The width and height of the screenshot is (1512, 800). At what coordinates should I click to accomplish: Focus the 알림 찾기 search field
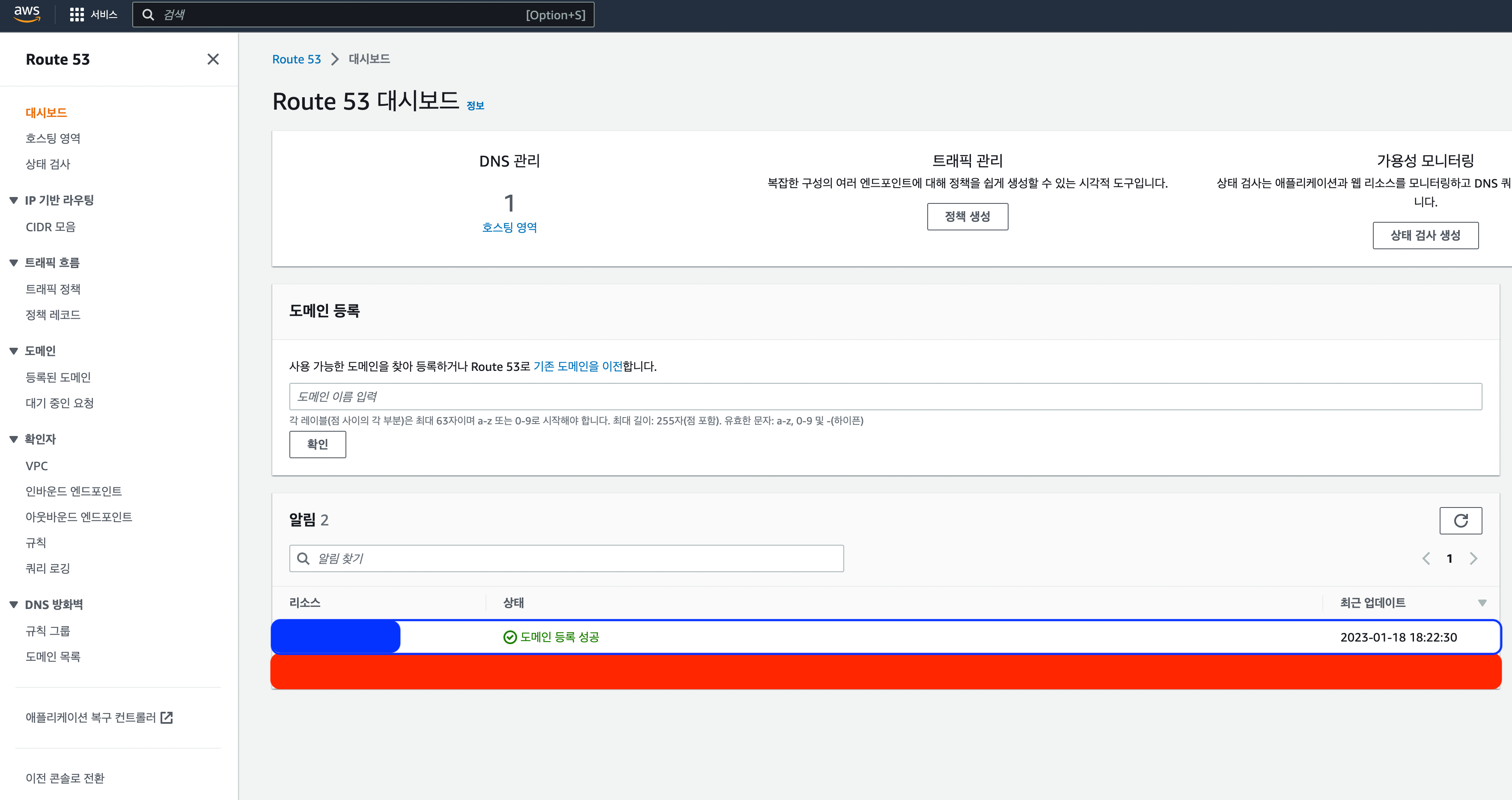[566, 558]
